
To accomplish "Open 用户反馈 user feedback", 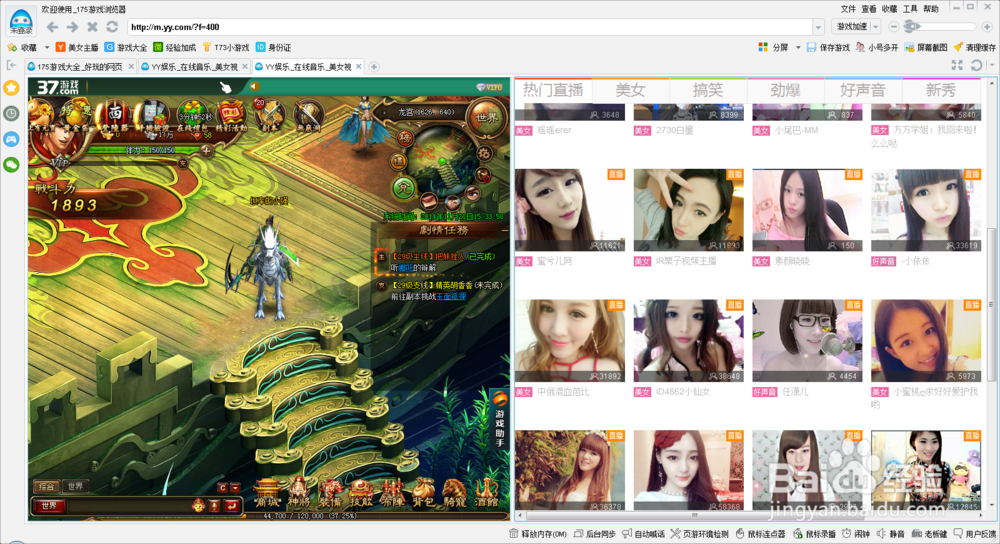I will [974, 534].
